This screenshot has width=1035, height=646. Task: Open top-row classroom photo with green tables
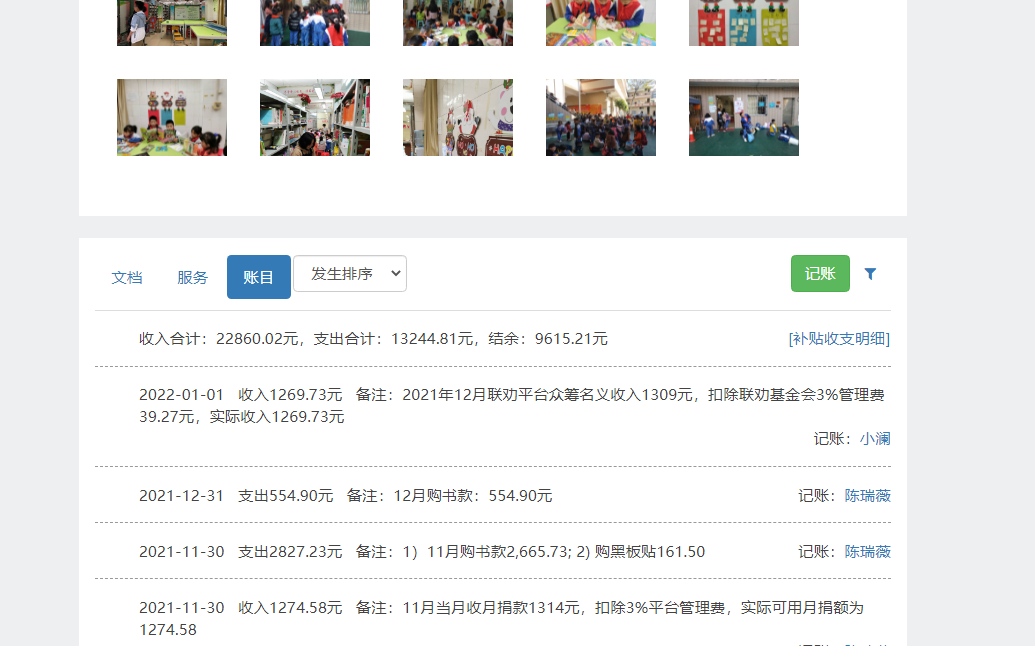tap(172, 22)
